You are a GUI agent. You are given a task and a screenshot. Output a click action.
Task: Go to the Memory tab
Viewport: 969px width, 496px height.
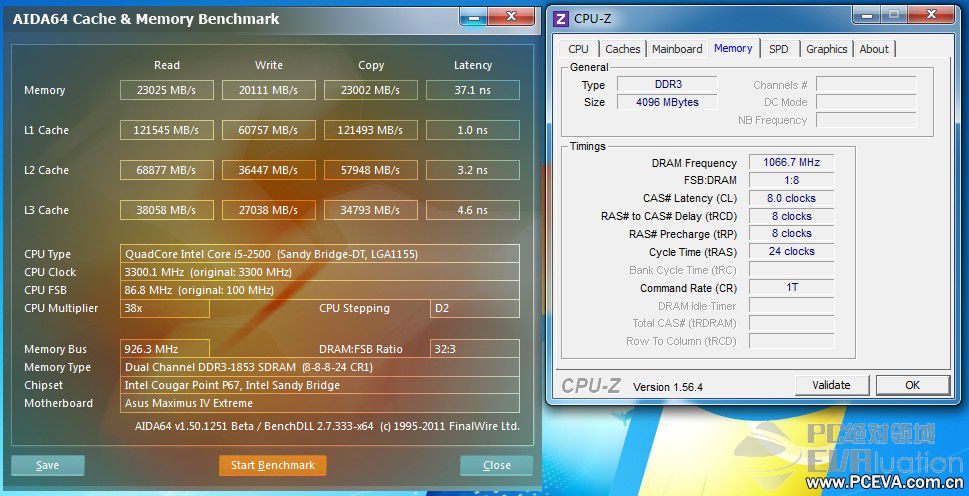733,48
